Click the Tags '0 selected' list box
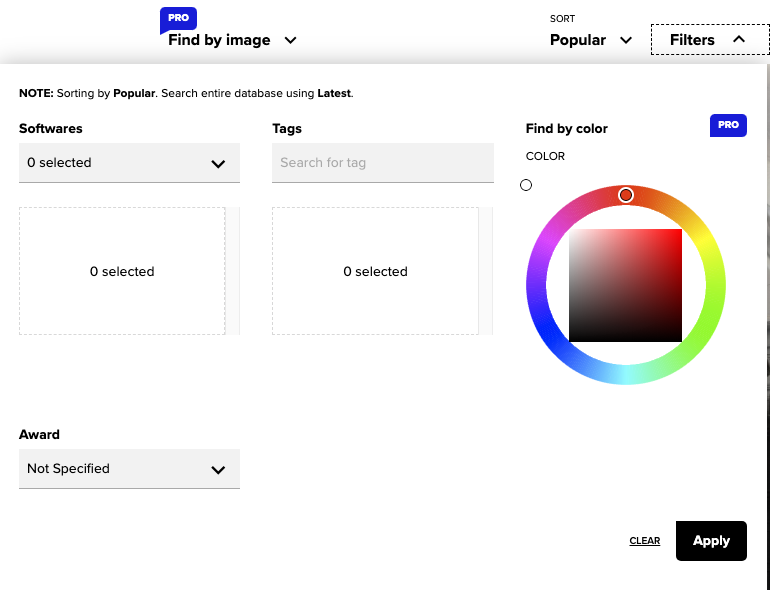Screen dimensions: 770x590 coord(375,271)
